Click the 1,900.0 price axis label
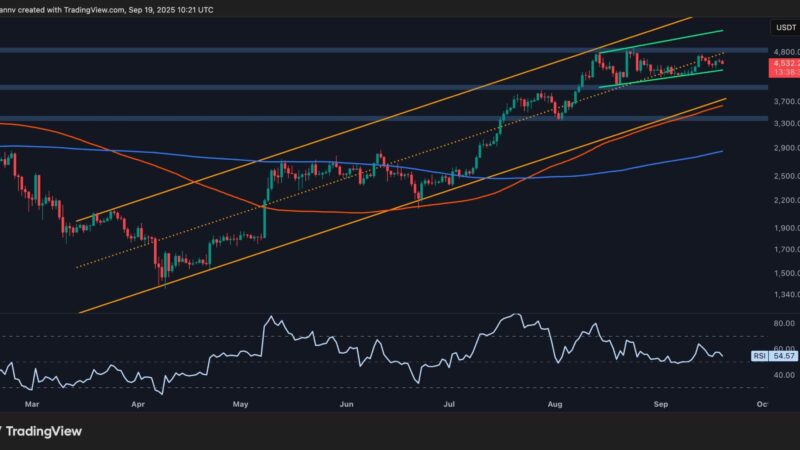 (786, 228)
